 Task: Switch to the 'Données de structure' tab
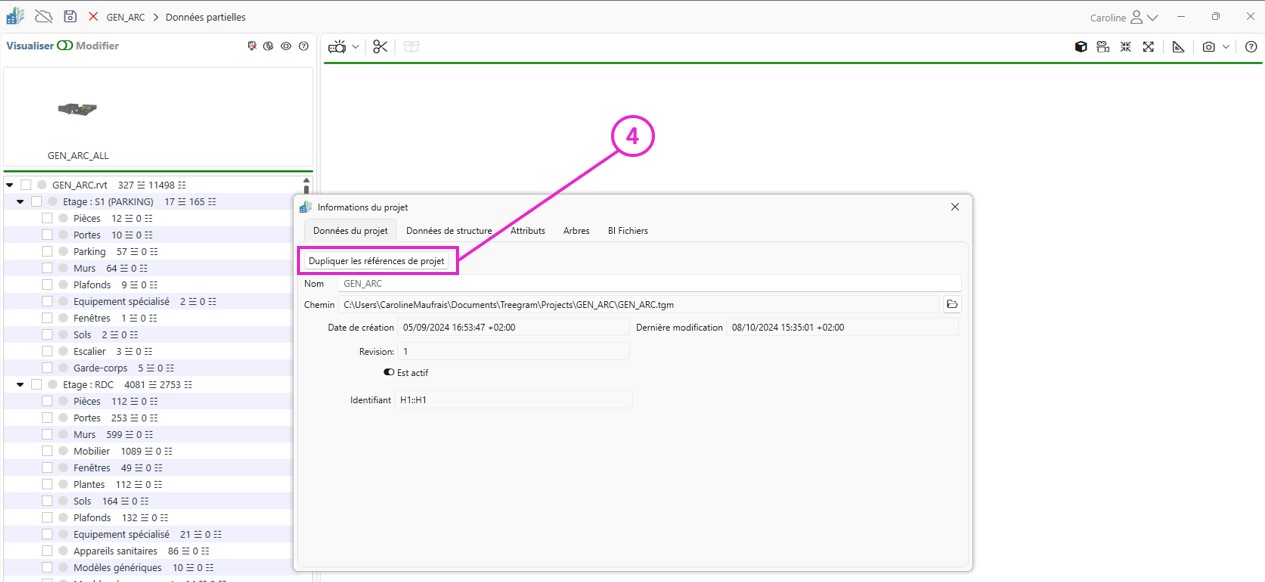[x=449, y=230]
